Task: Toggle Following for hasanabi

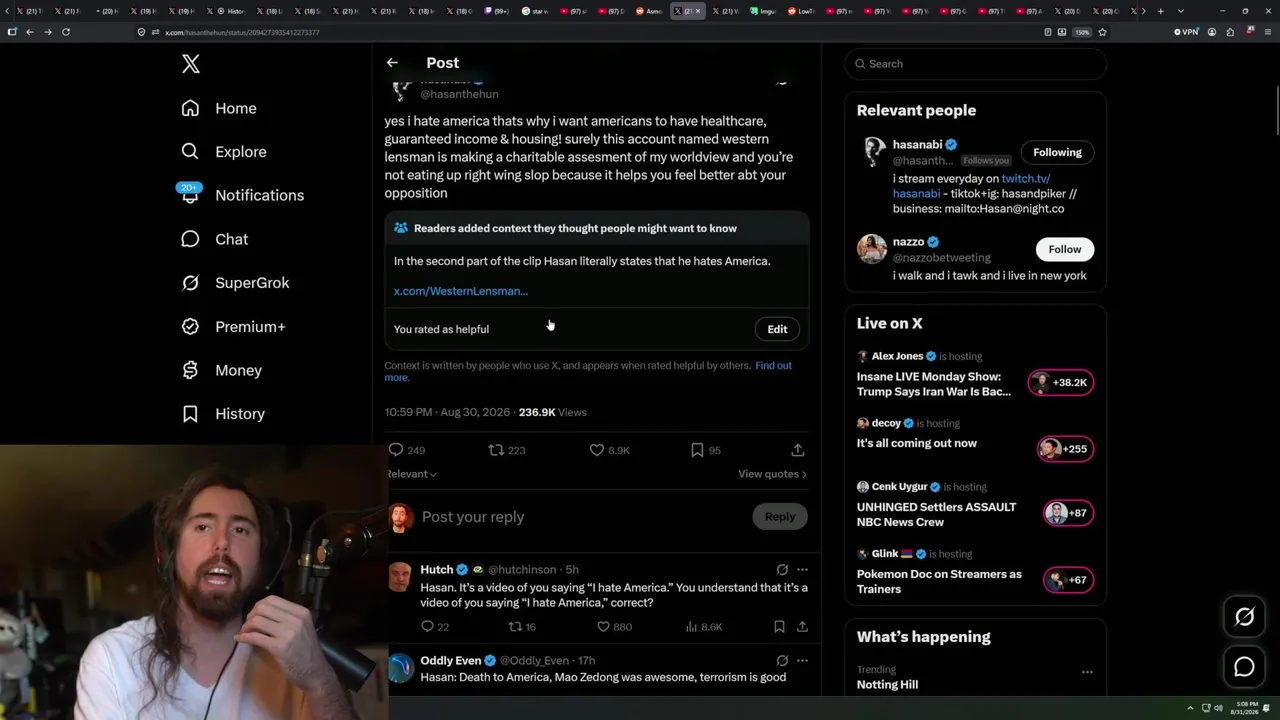Action: 1057,152
